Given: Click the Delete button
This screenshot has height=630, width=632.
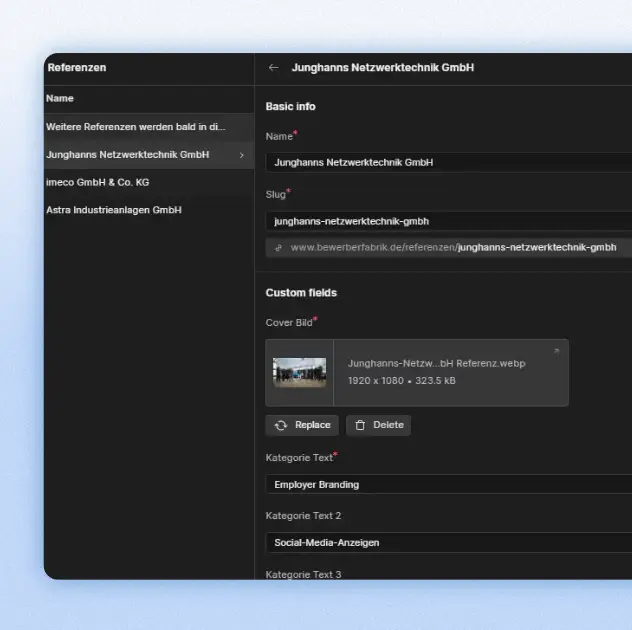Looking at the screenshot, I should pyautogui.click(x=379, y=425).
